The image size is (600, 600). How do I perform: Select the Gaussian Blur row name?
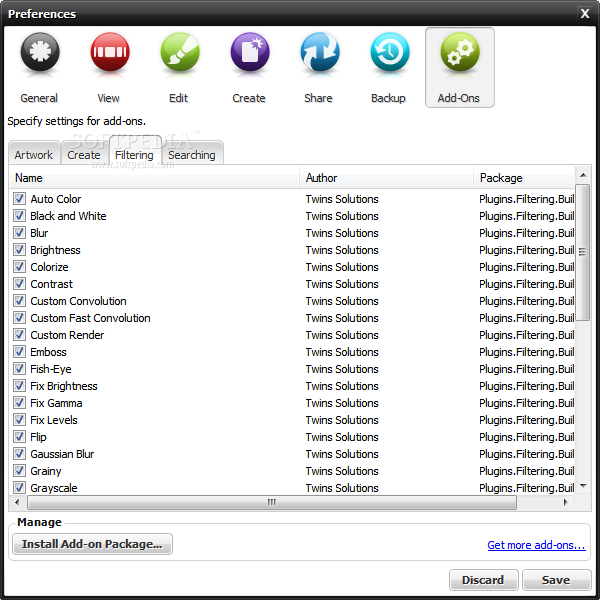[62, 454]
